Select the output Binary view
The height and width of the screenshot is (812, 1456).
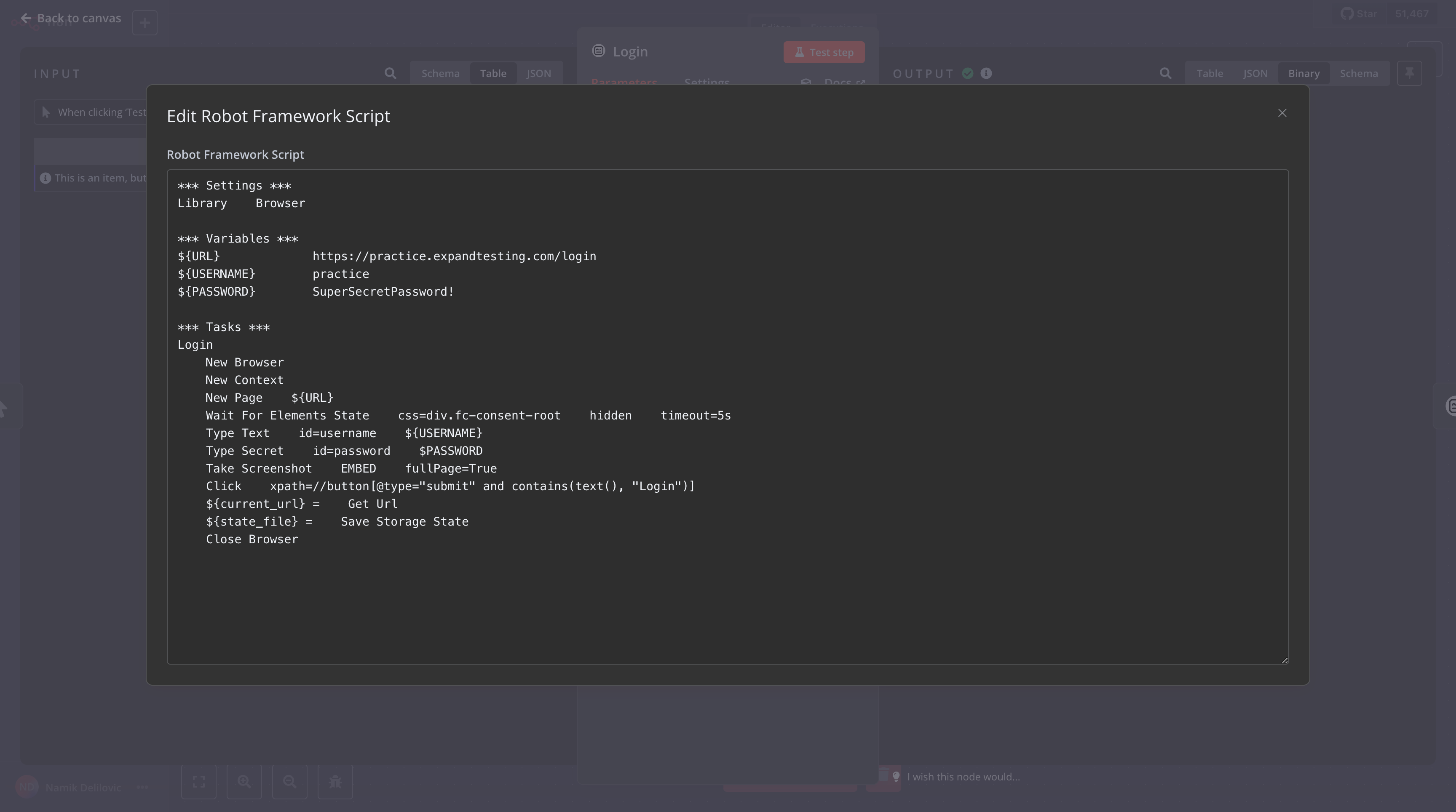1303,73
